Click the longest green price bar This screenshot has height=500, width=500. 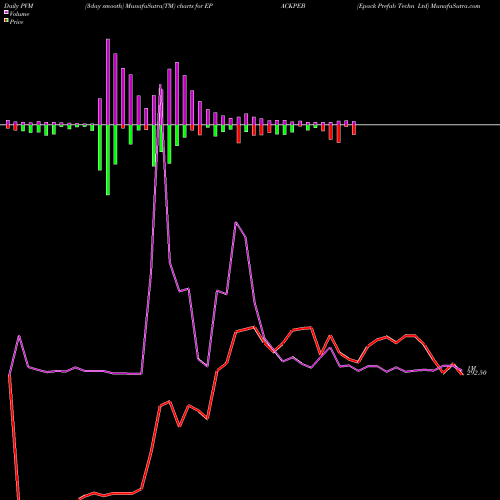click(x=108, y=160)
